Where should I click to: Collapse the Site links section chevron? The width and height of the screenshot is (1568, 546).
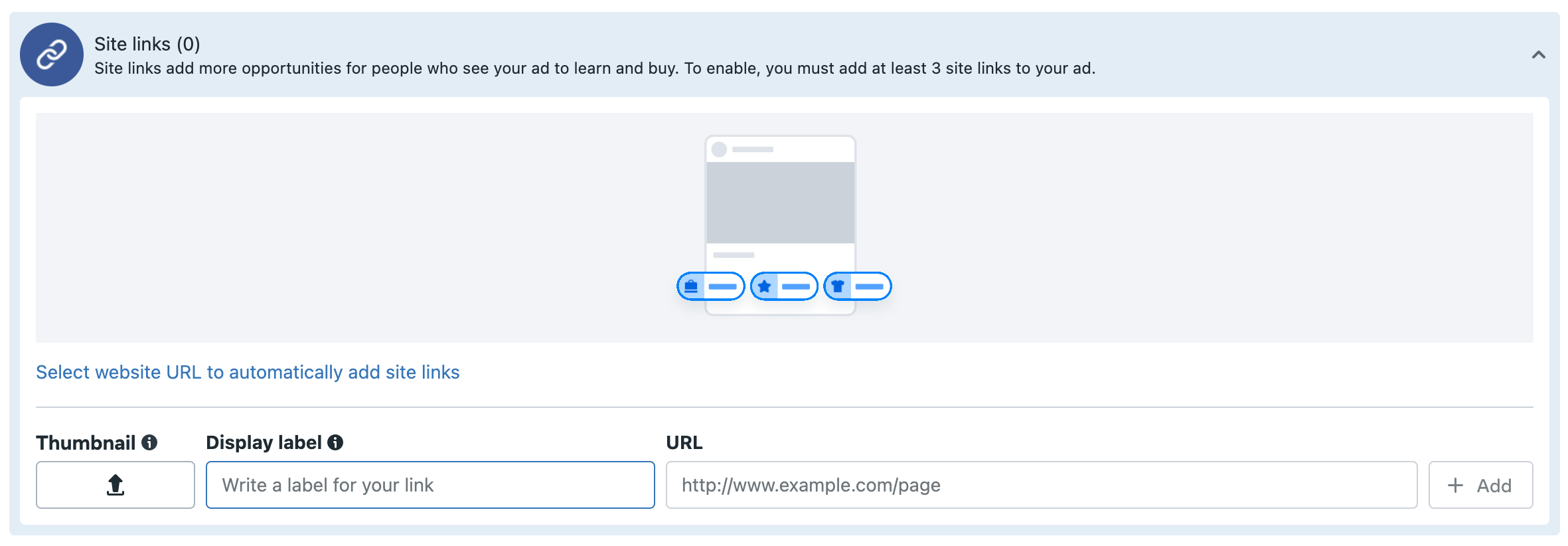(1538, 54)
